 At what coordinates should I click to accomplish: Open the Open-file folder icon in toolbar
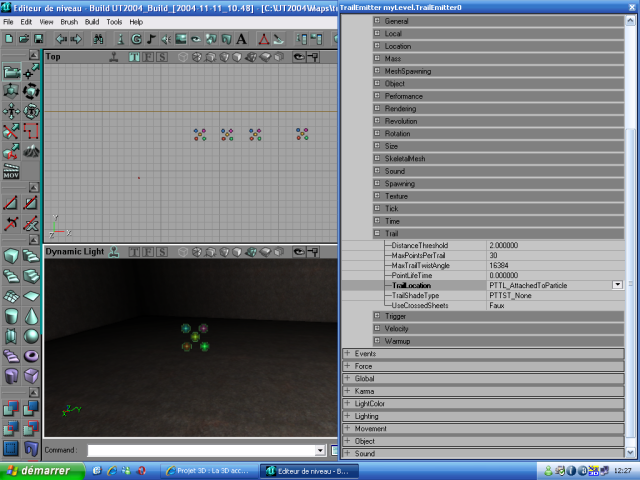[22, 39]
